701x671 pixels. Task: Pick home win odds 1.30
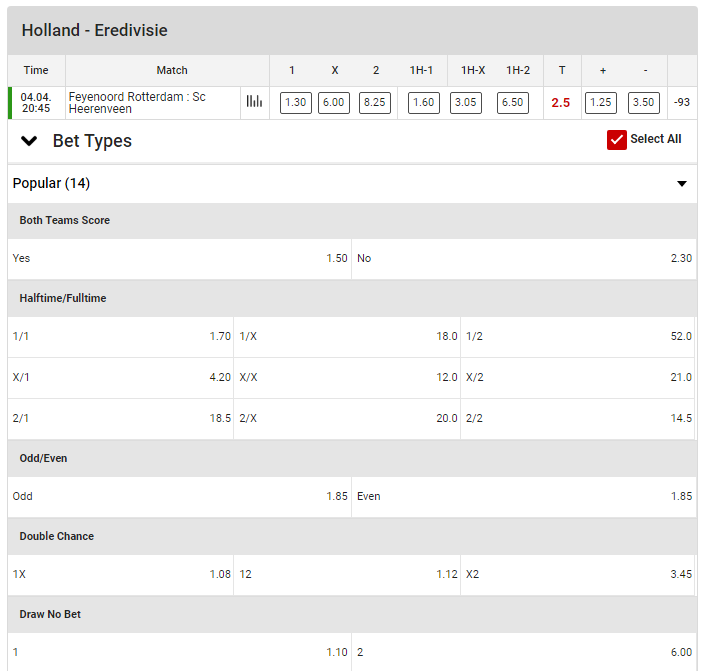pos(295,103)
